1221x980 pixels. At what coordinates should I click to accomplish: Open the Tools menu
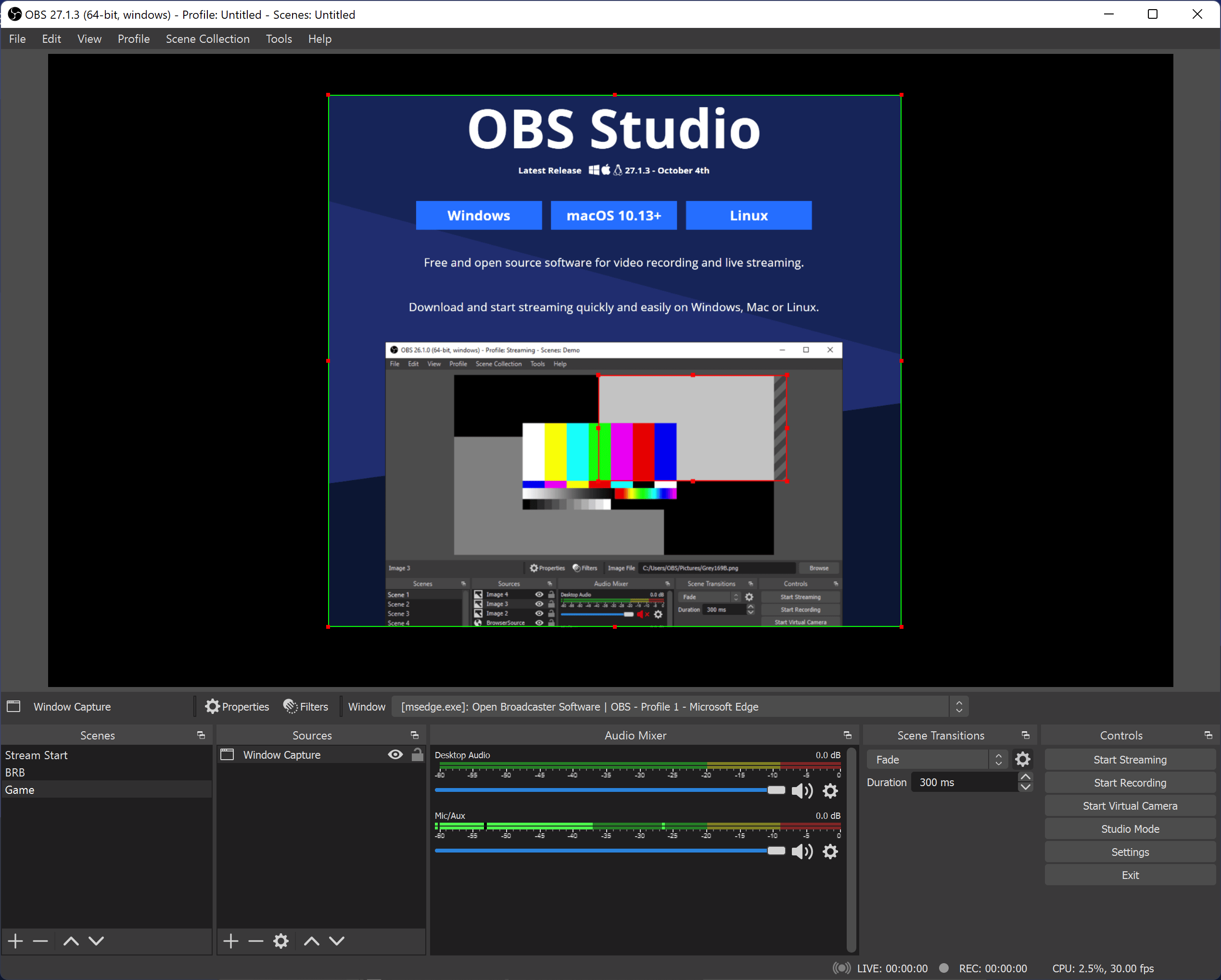click(279, 38)
